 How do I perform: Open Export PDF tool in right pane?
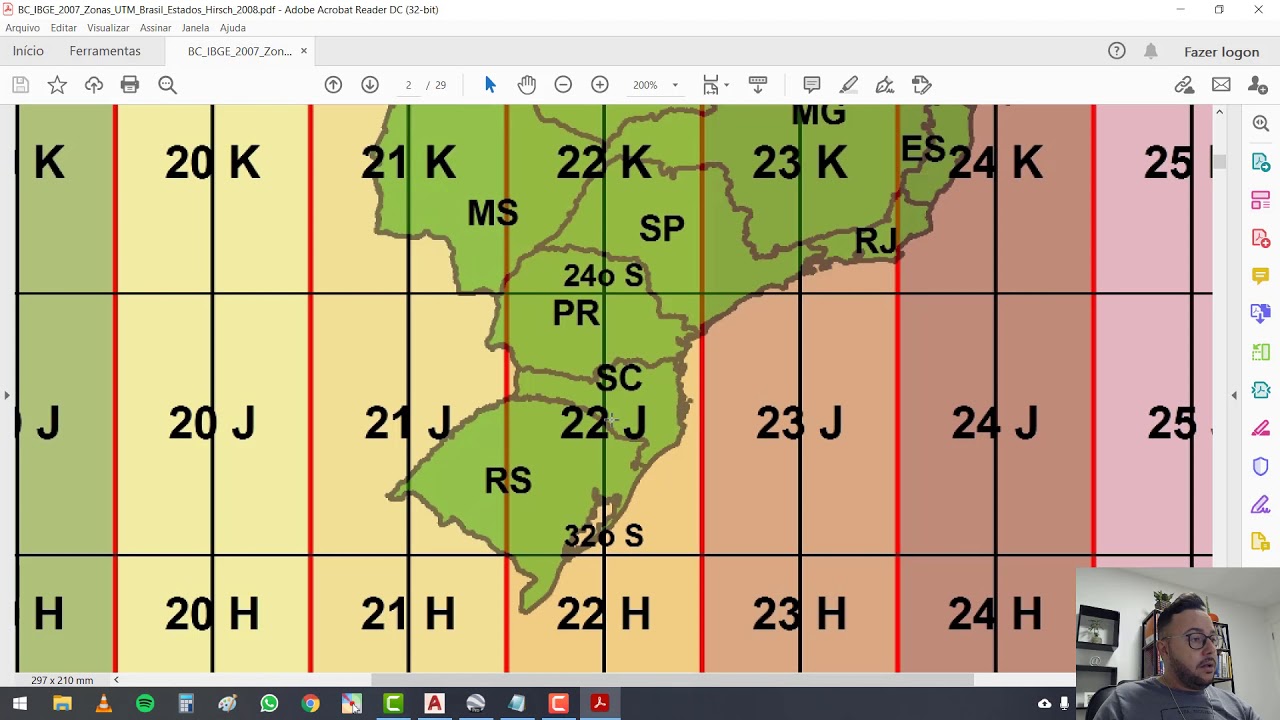1260,161
